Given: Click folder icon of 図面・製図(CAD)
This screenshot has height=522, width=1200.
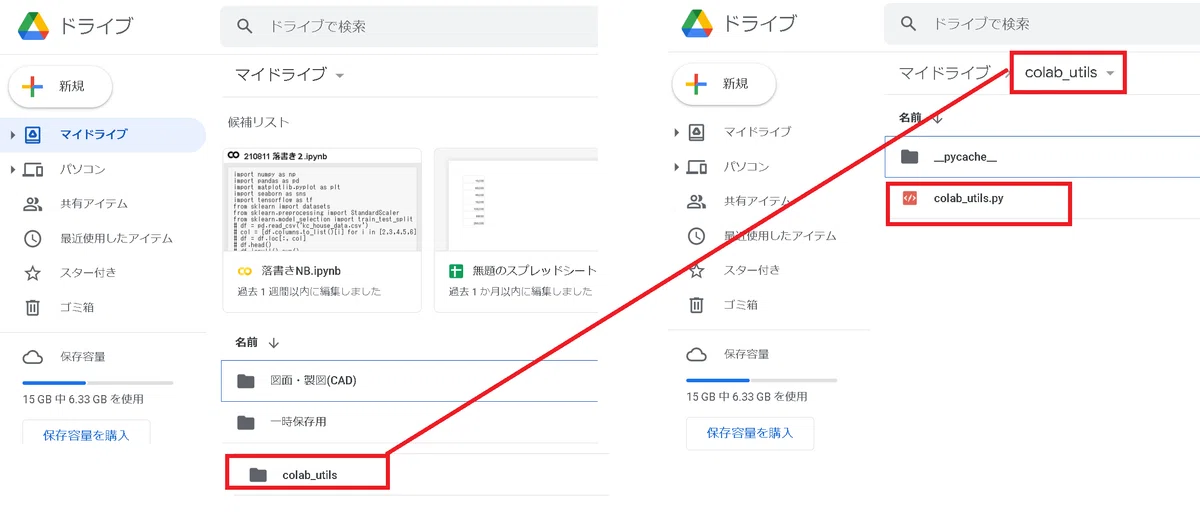Looking at the screenshot, I should tap(246, 381).
